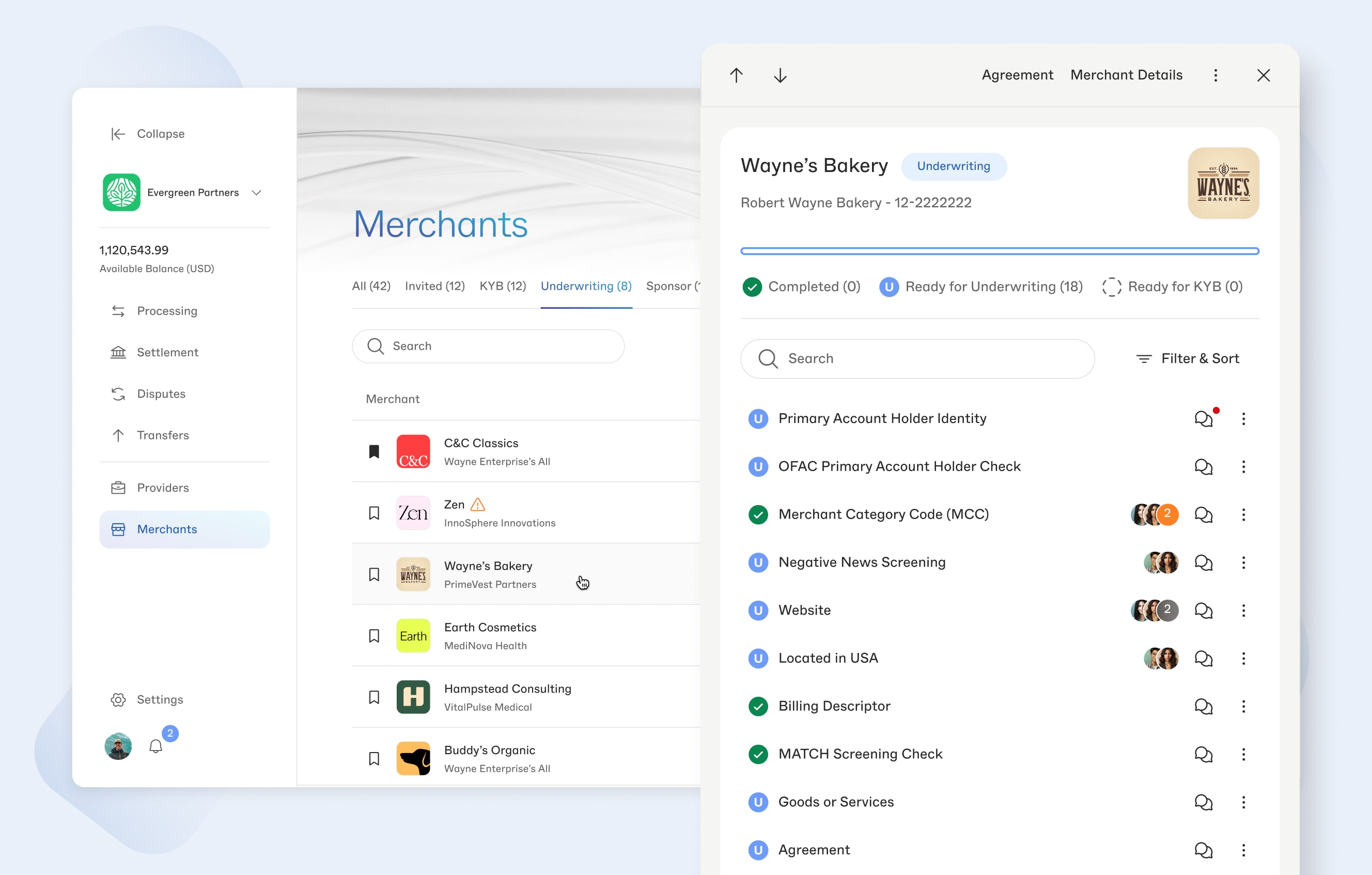
Task: Click the notifications bell icon
Action: coord(155,746)
